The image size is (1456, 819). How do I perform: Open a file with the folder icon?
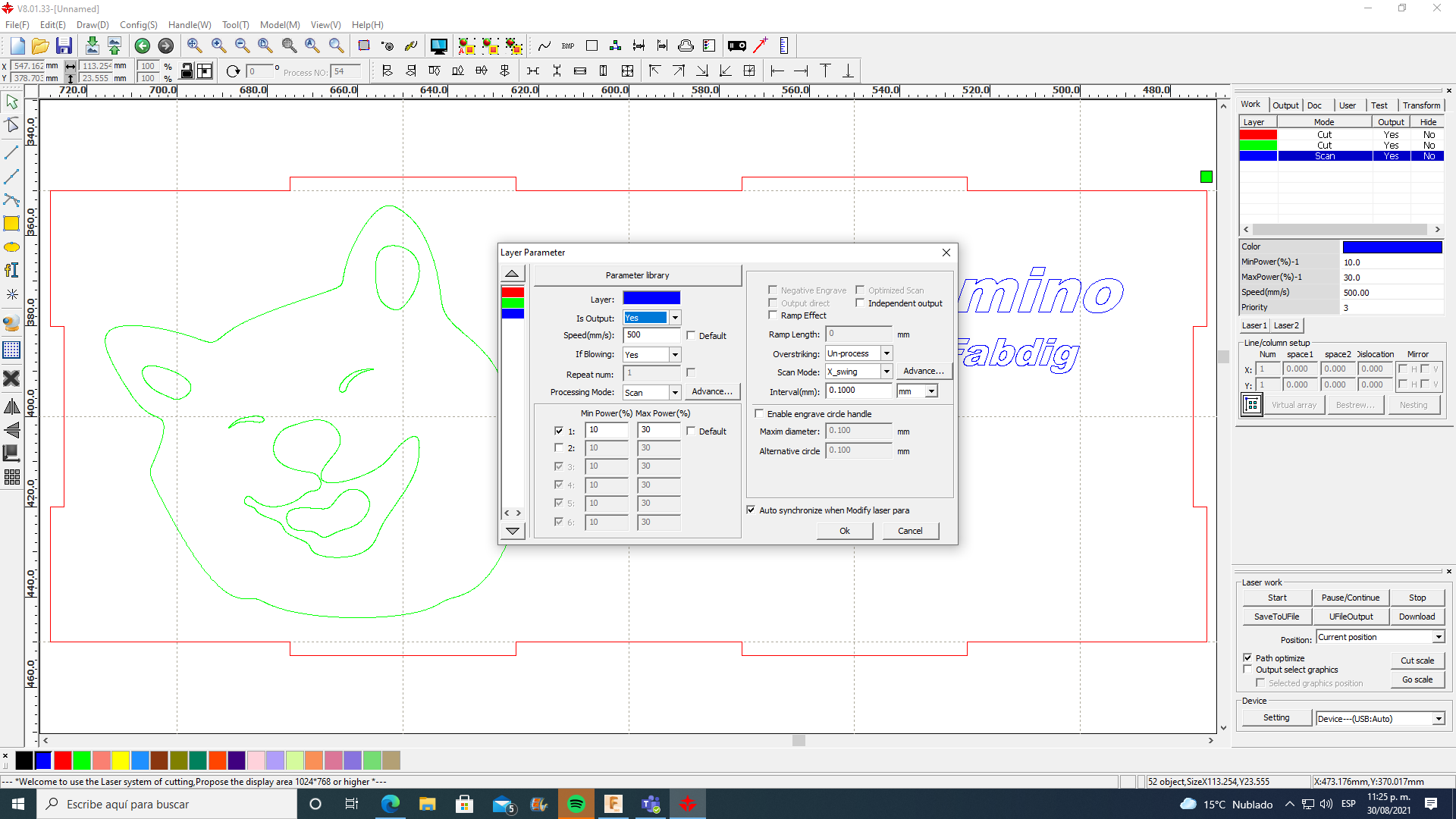click(x=40, y=46)
